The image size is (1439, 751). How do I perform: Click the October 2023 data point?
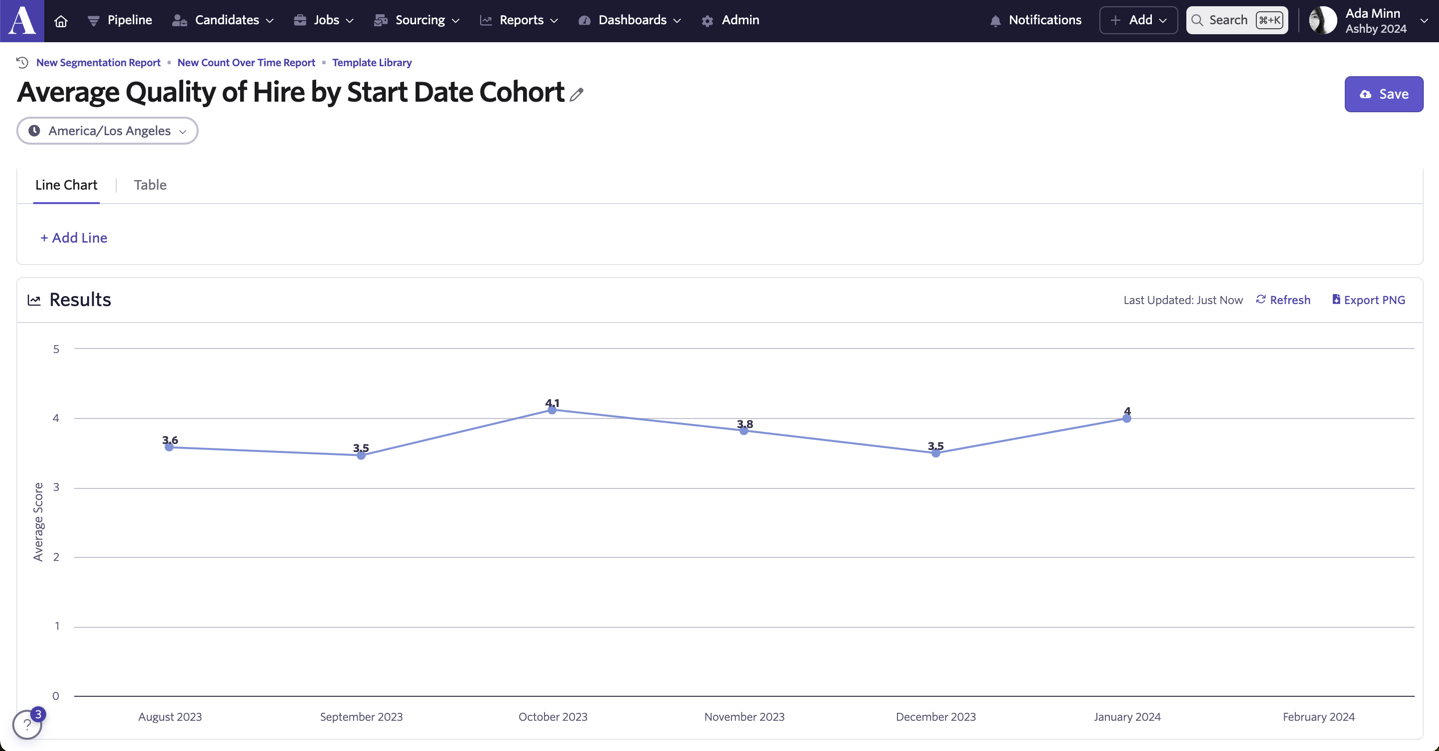552,410
